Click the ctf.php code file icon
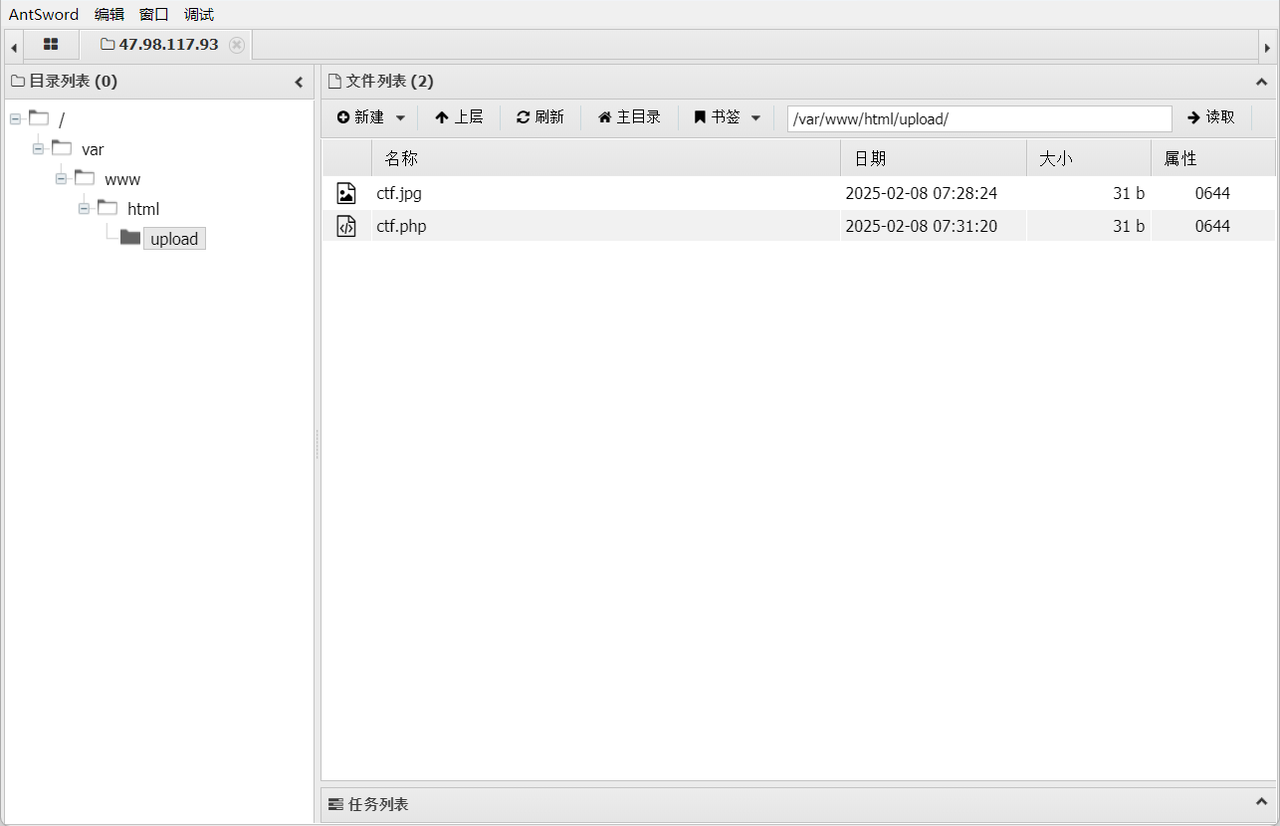 [346, 226]
